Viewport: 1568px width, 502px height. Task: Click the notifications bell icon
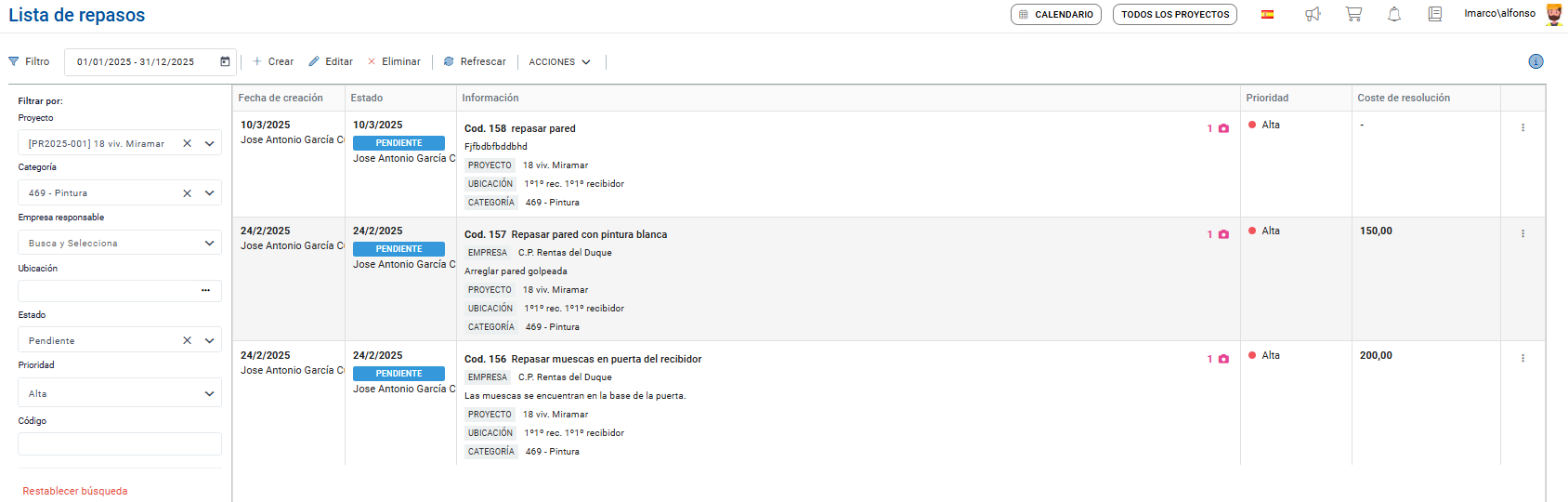click(x=1394, y=14)
